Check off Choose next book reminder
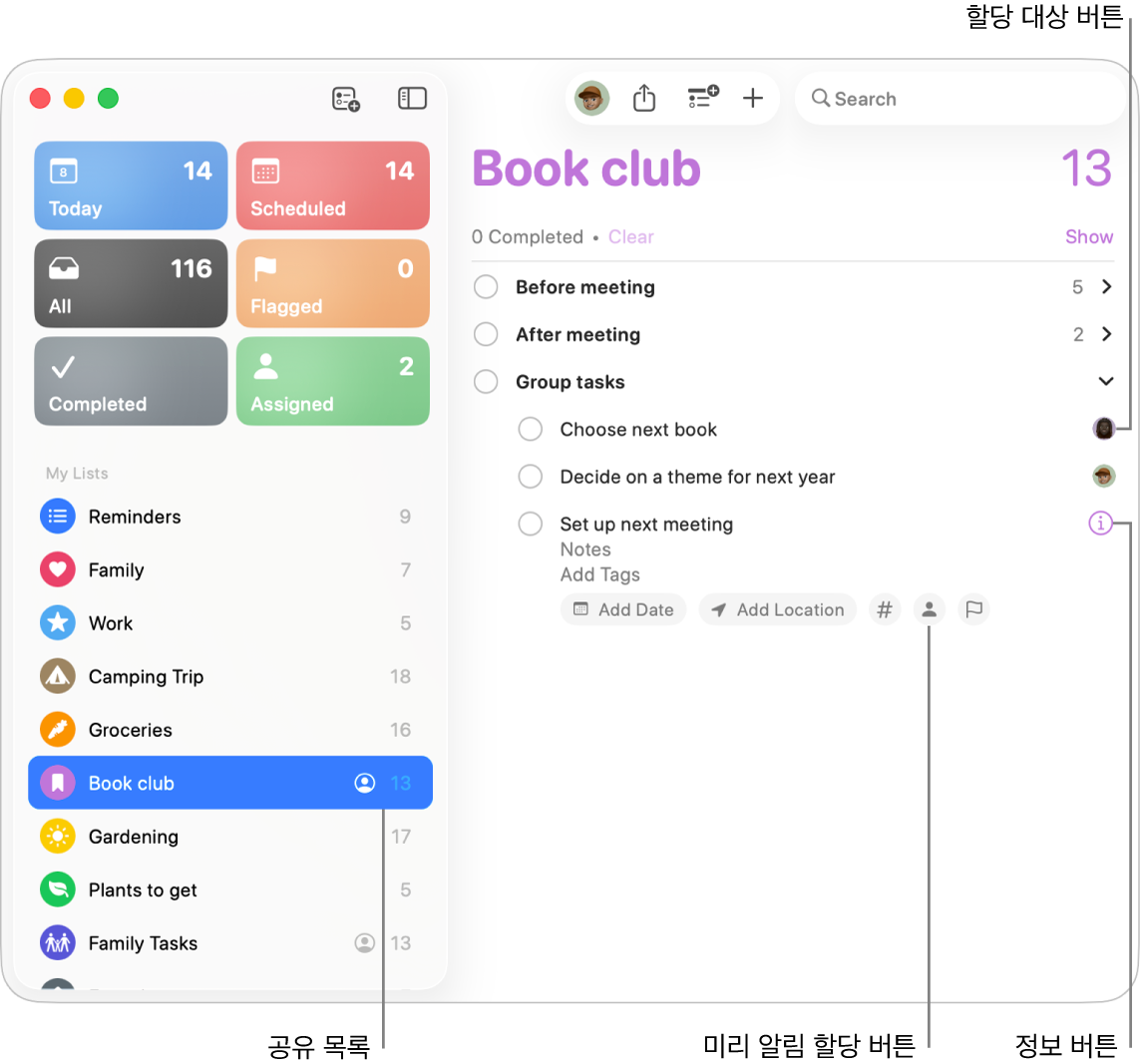The height and width of the screenshot is (1064, 1141). pos(530,430)
